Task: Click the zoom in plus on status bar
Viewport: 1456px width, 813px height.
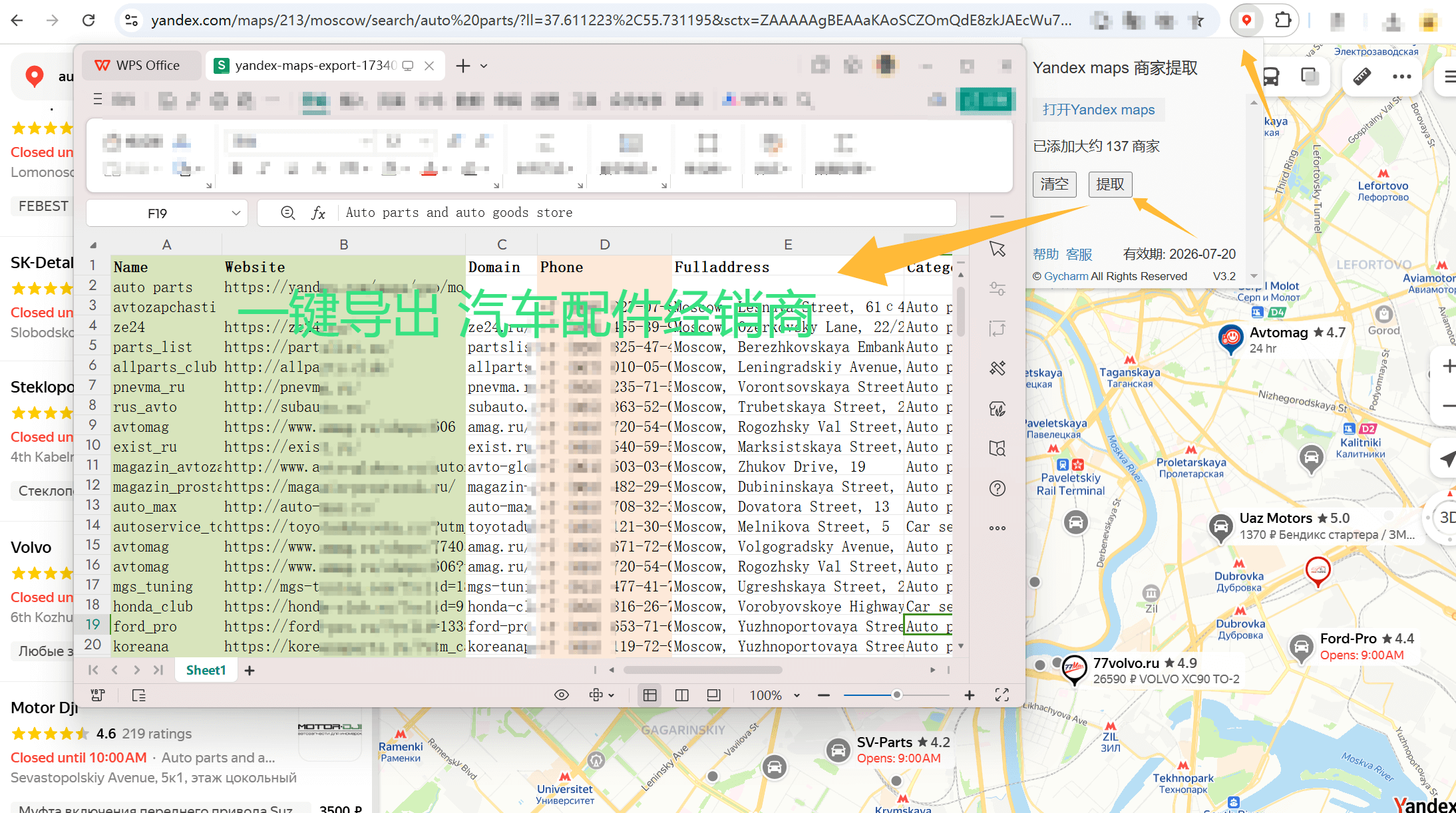Action: pos(970,695)
